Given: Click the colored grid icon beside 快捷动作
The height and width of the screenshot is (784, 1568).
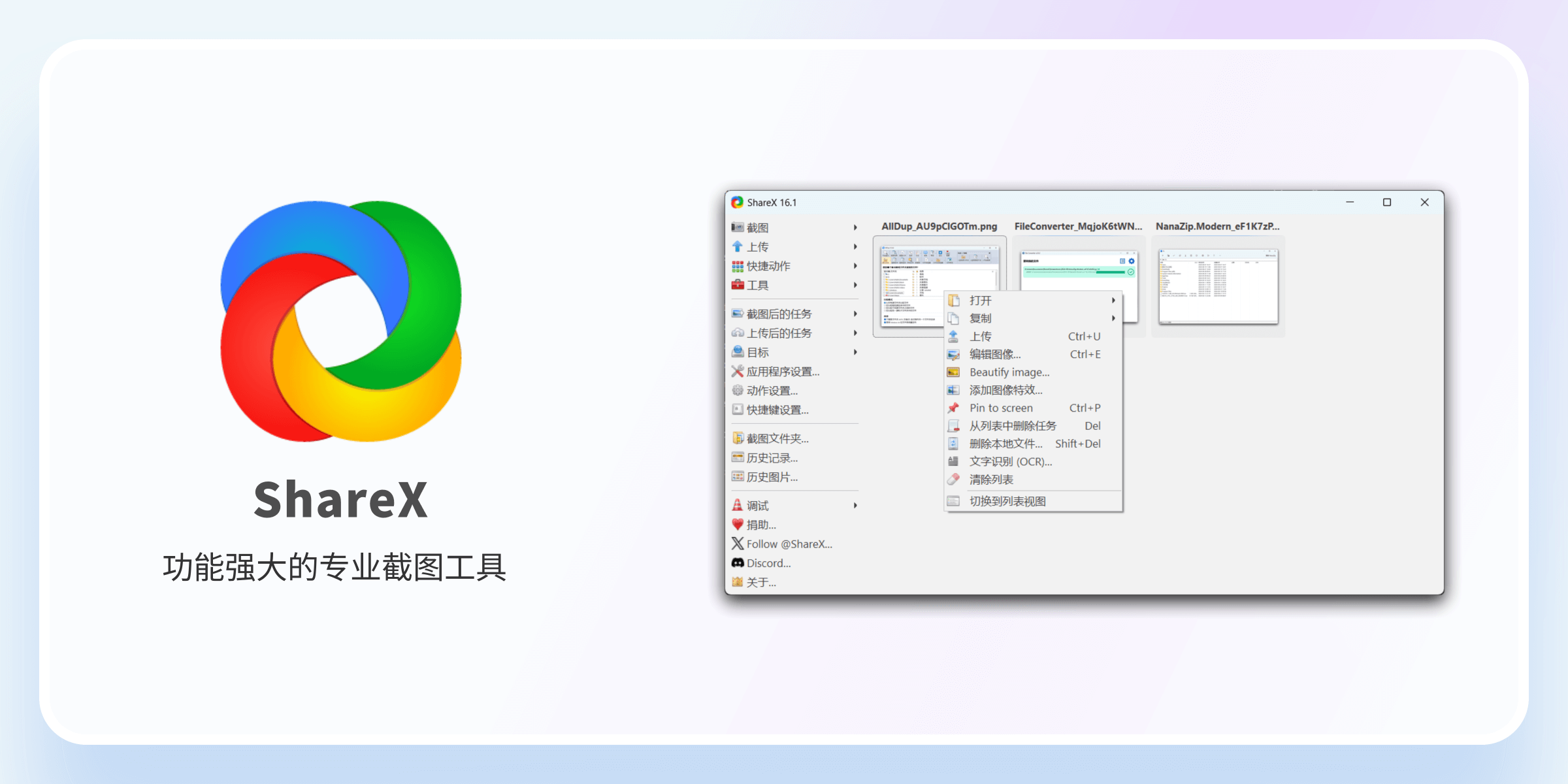Looking at the screenshot, I should (738, 266).
